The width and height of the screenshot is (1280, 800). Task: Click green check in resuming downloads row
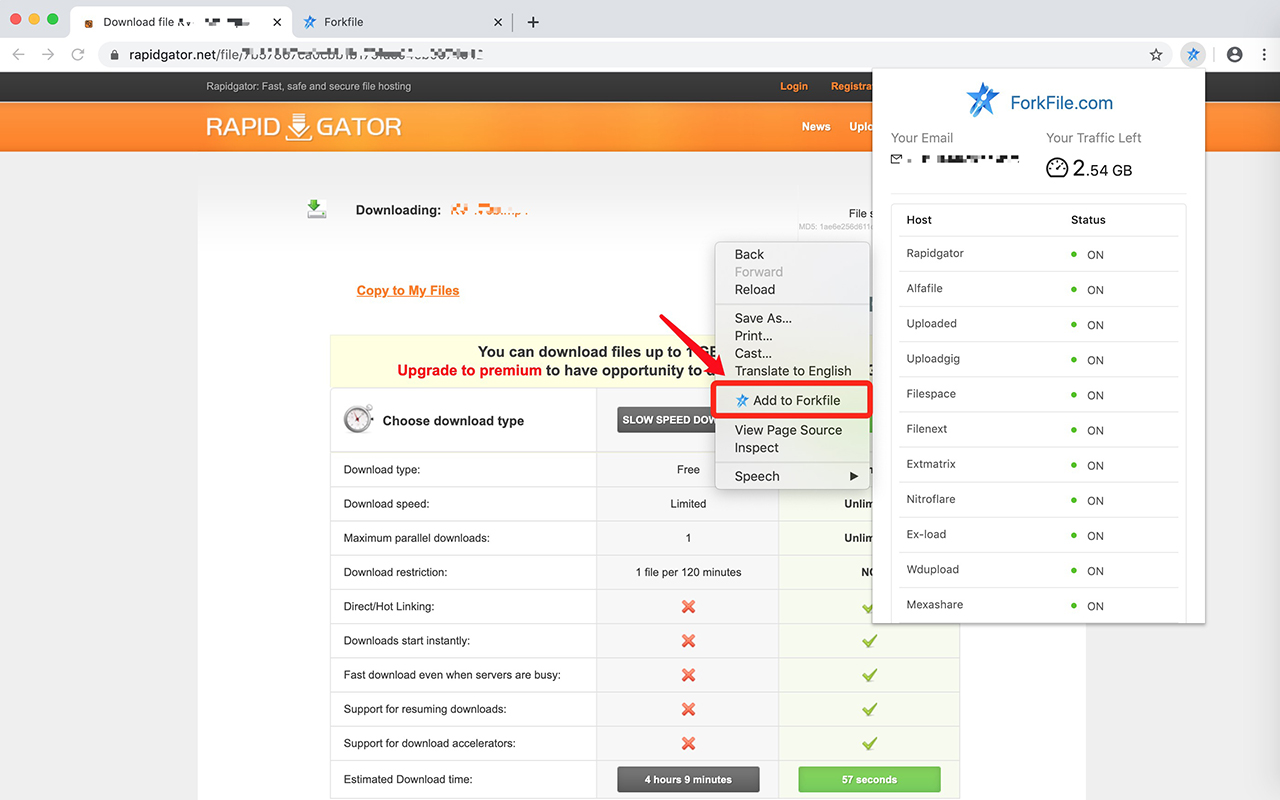tap(869, 709)
